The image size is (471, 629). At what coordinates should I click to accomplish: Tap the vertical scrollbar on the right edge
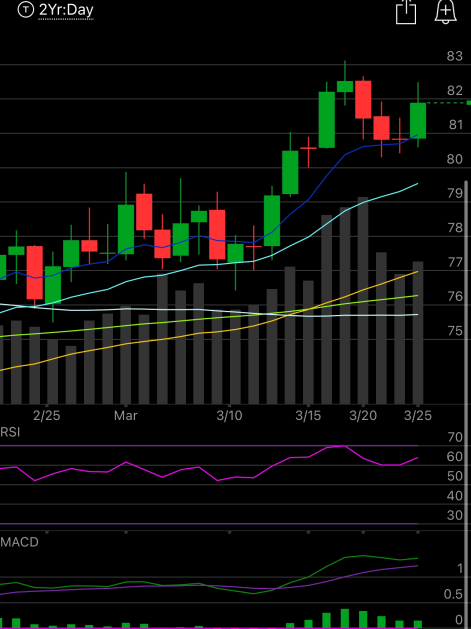click(x=467, y=405)
